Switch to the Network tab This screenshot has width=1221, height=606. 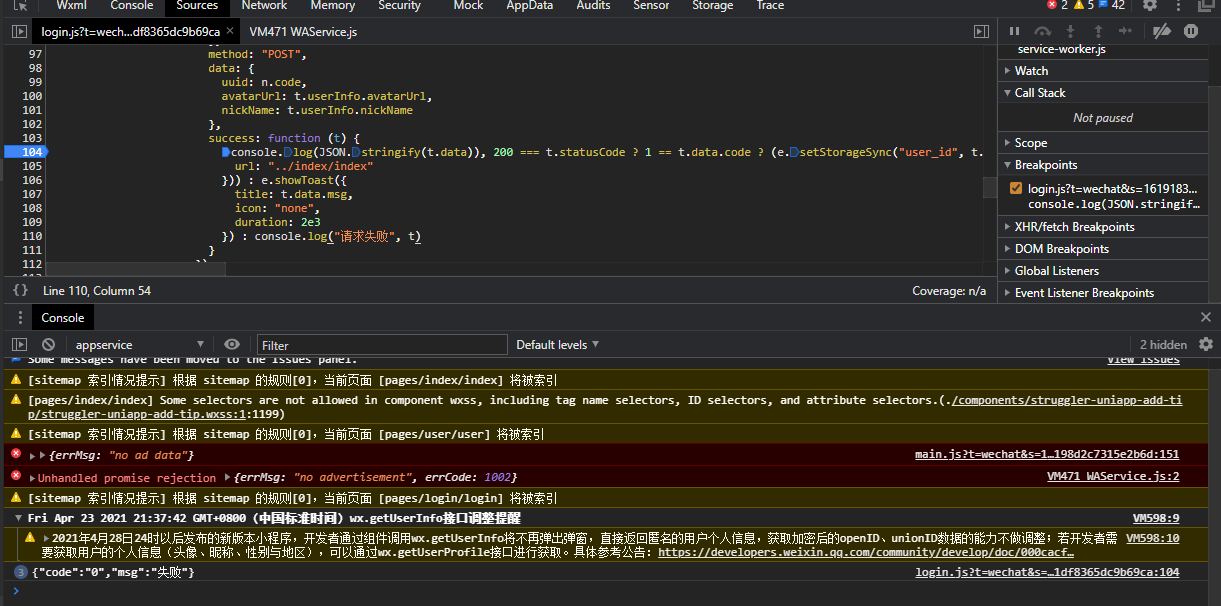[x=264, y=6]
